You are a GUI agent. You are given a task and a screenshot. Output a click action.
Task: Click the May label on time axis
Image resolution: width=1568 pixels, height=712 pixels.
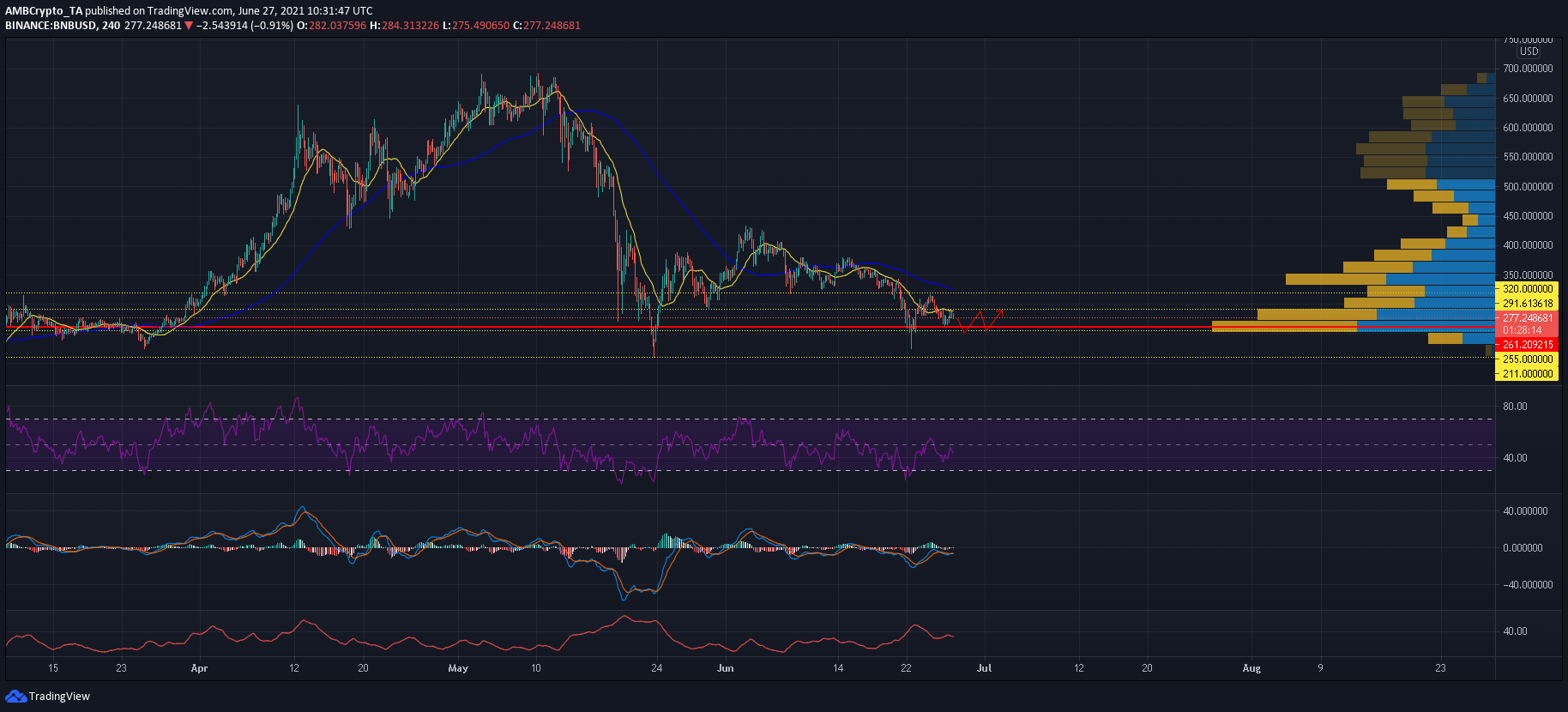[x=458, y=668]
